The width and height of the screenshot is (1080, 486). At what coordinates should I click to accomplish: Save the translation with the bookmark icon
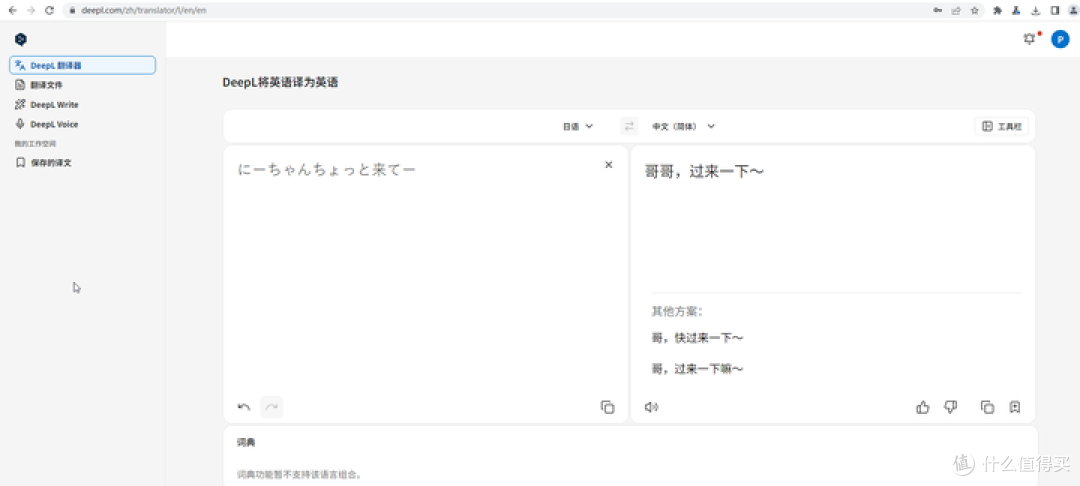[x=1015, y=408]
